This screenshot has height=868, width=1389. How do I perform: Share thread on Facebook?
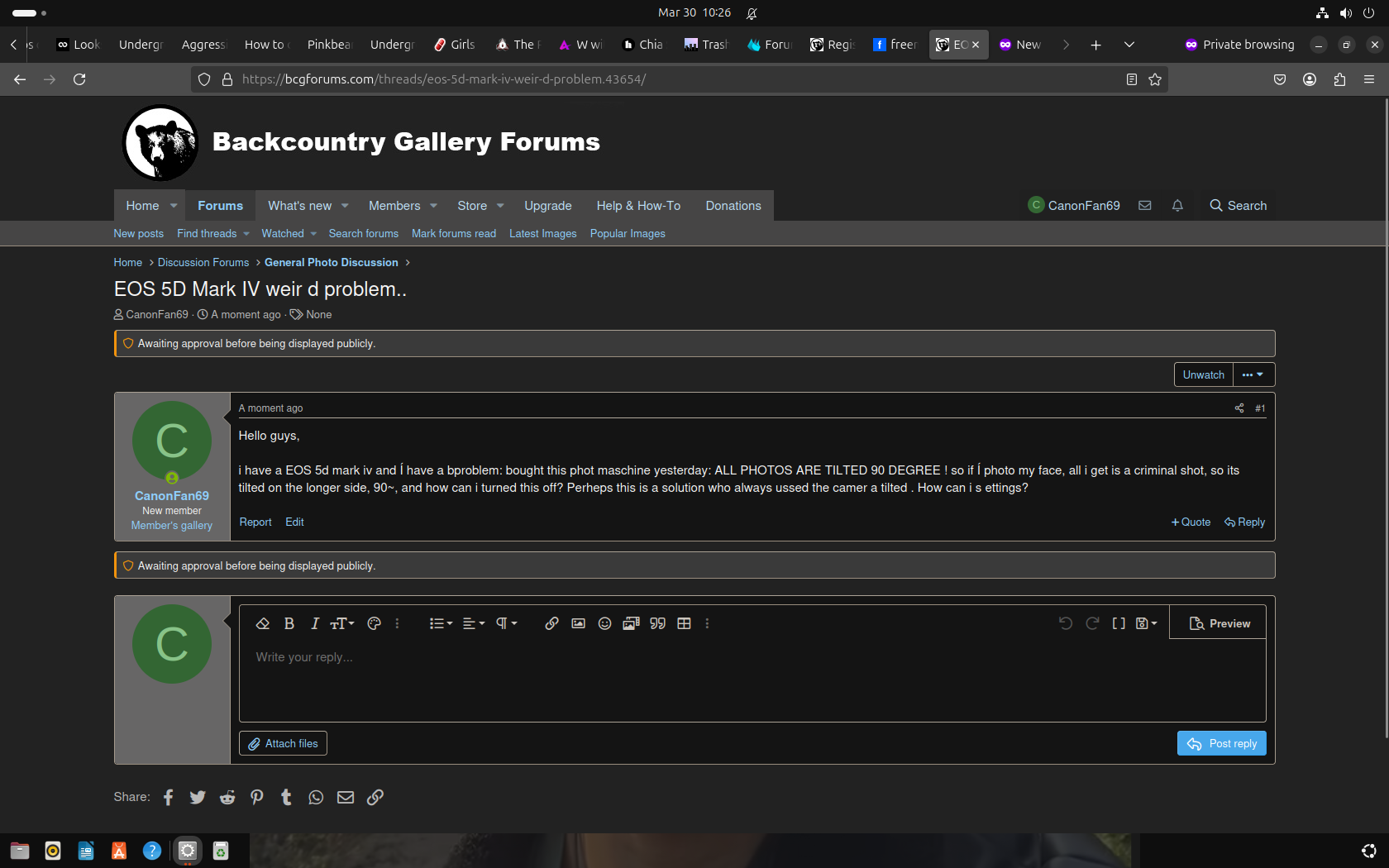pyautogui.click(x=169, y=797)
